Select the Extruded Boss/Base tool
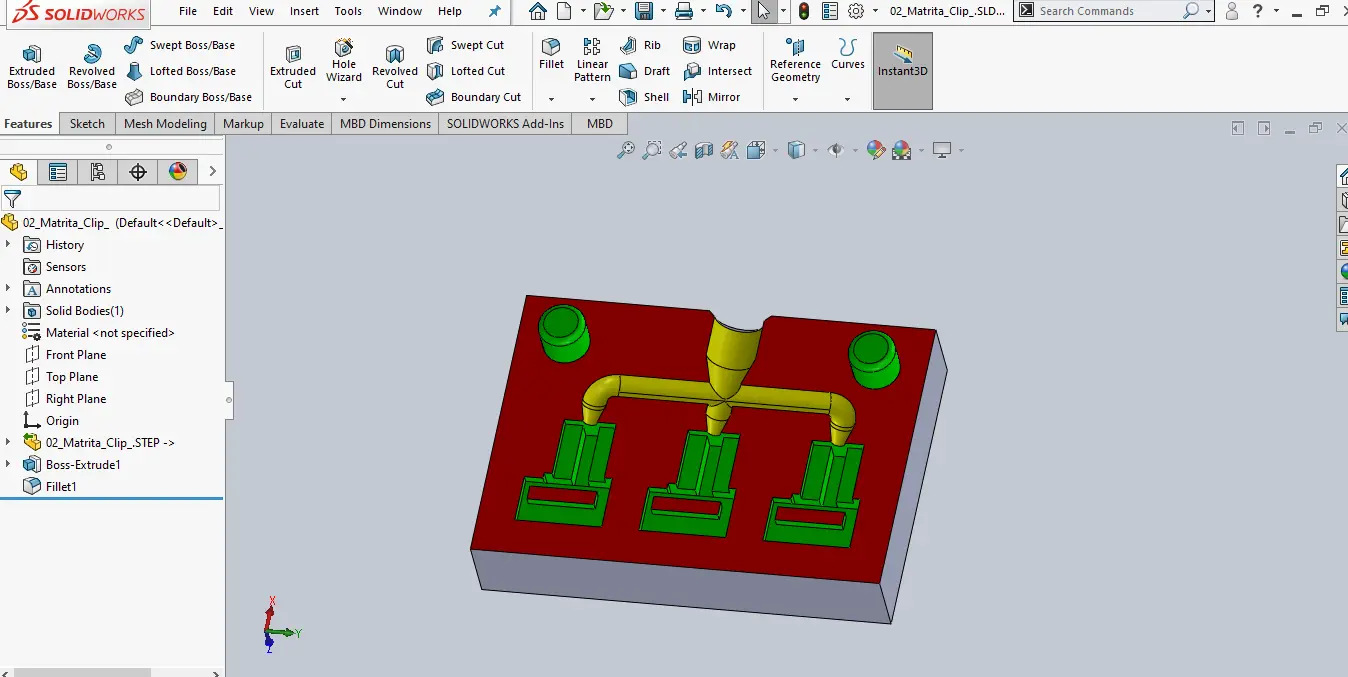 pyautogui.click(x=31, y=62)
